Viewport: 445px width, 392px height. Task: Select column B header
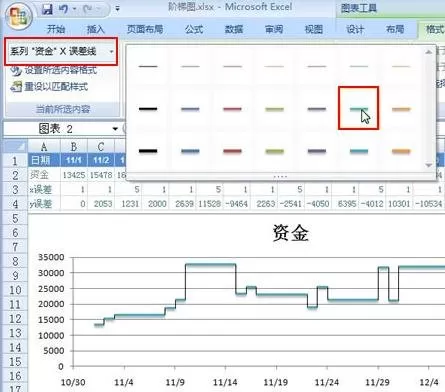(x=74, y=146)
